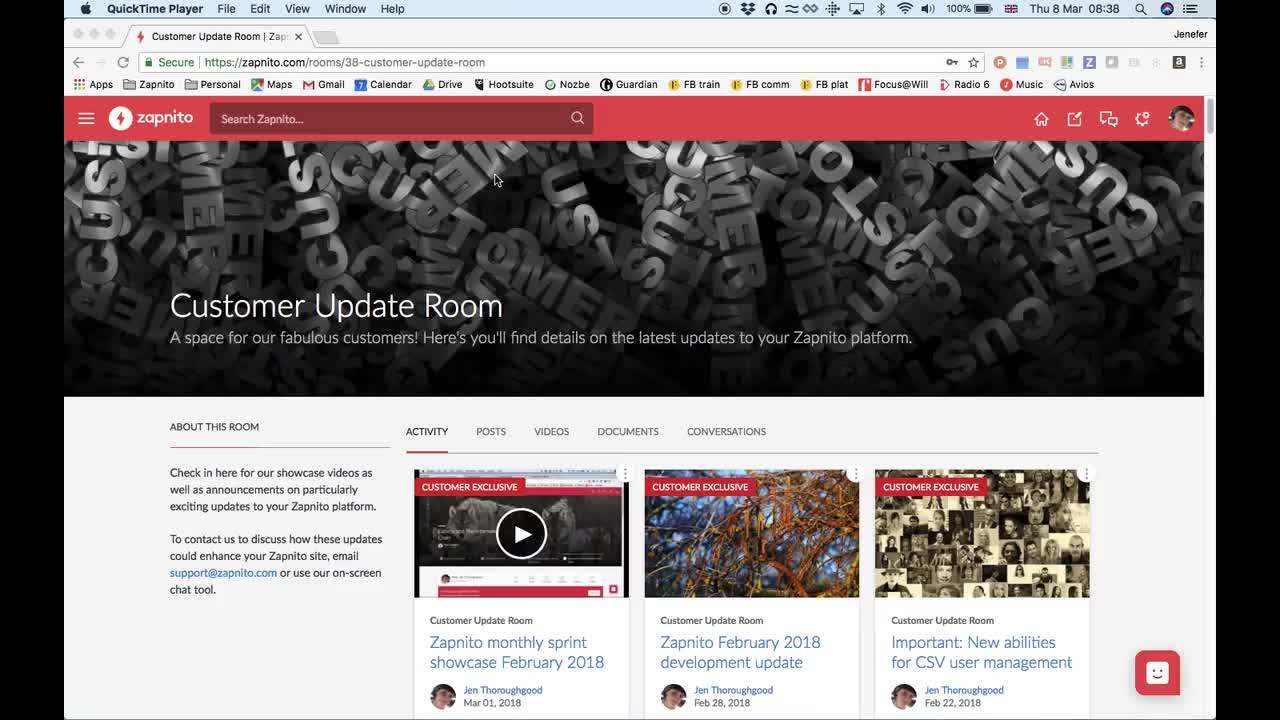Switch to the Videos tab
The image size is (1280, 720).
pos(551,432)
